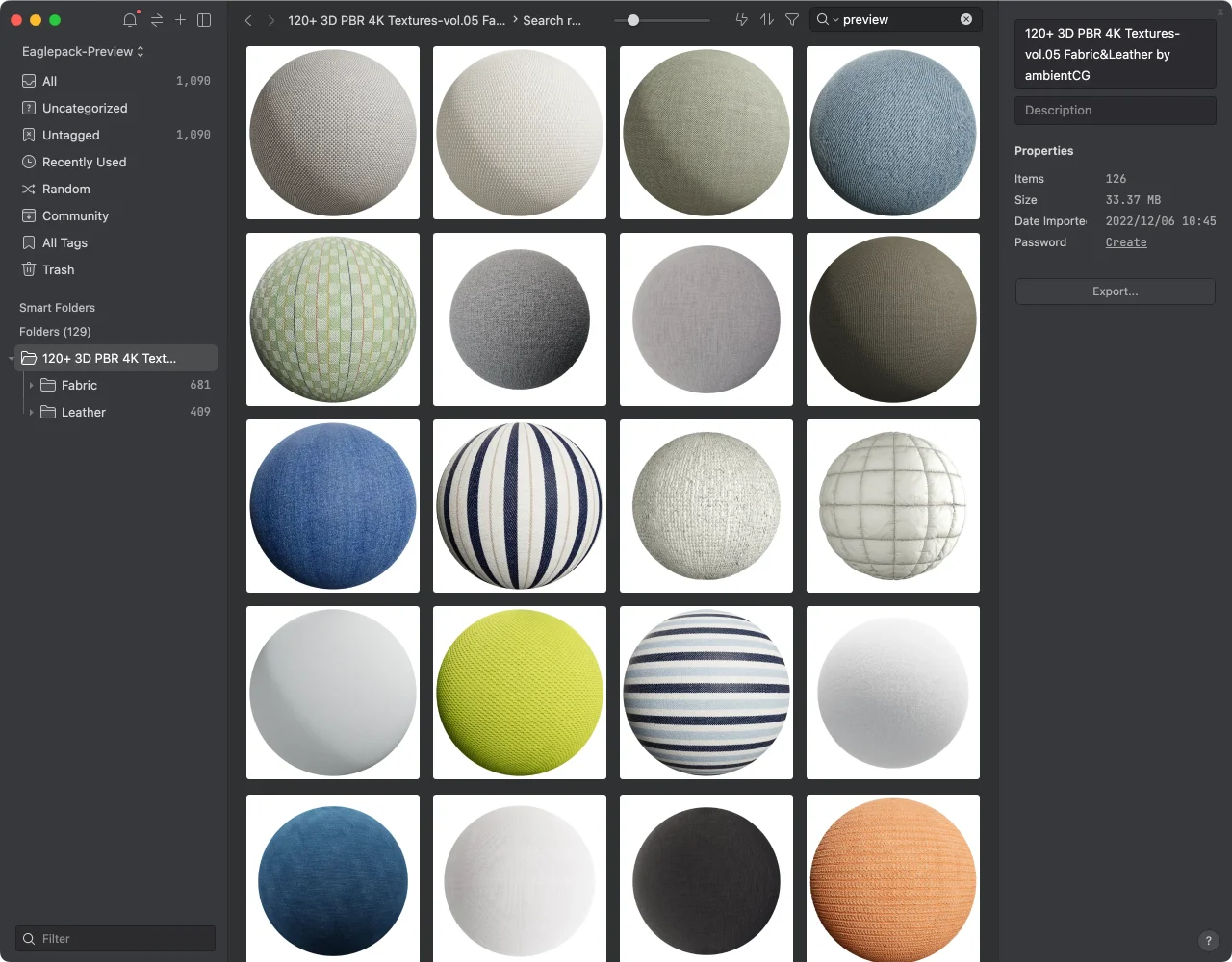This screenshot has height=962, width=1232.
Task: Adjust the thumbnail size slider
Action: (632, 19)
